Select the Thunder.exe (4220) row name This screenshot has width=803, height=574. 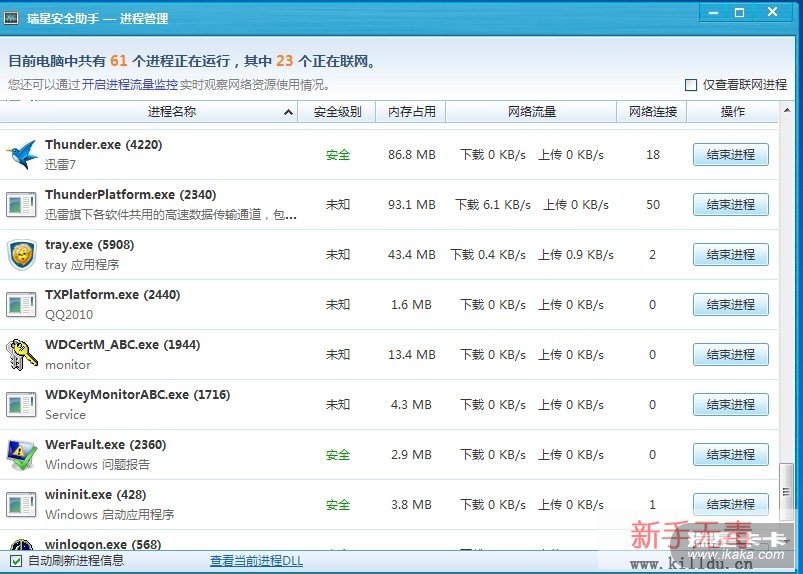[x=103, y=145]
